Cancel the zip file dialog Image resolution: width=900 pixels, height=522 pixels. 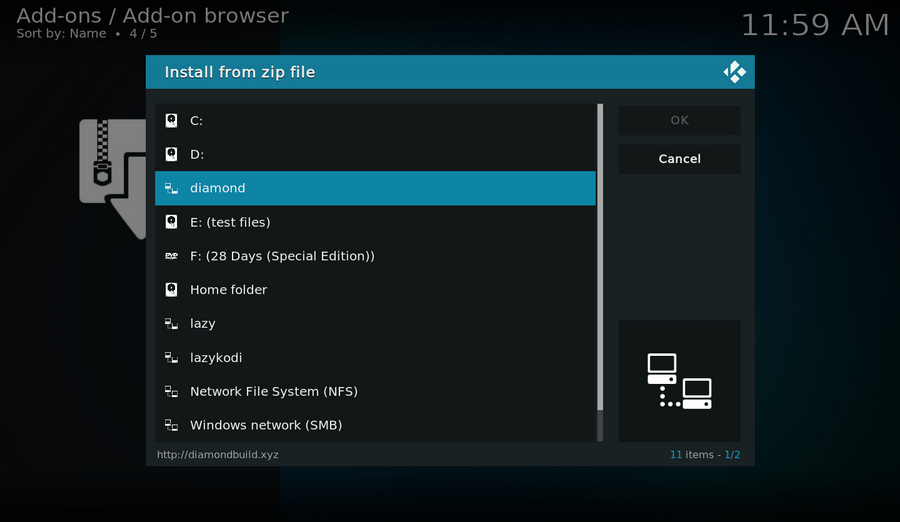coord(679,159)
